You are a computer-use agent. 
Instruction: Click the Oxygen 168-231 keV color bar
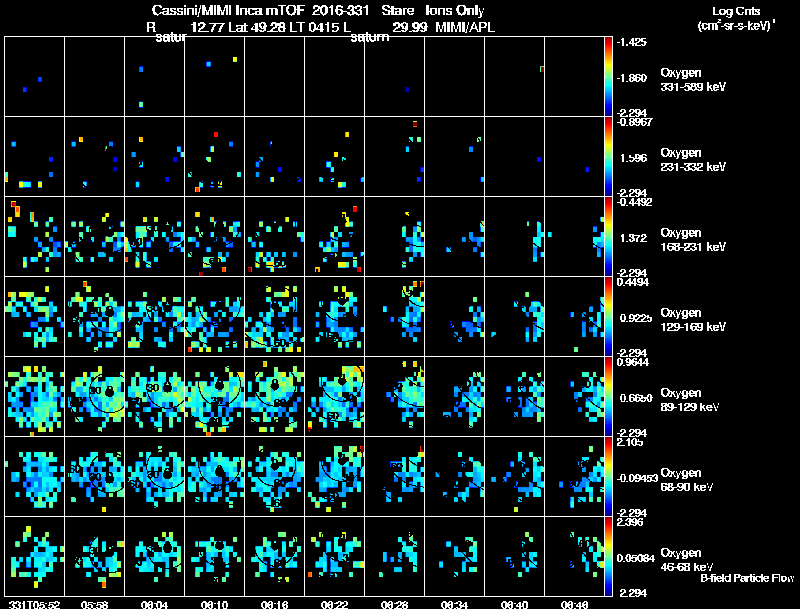pyautogui.click(x=608, y=237)
